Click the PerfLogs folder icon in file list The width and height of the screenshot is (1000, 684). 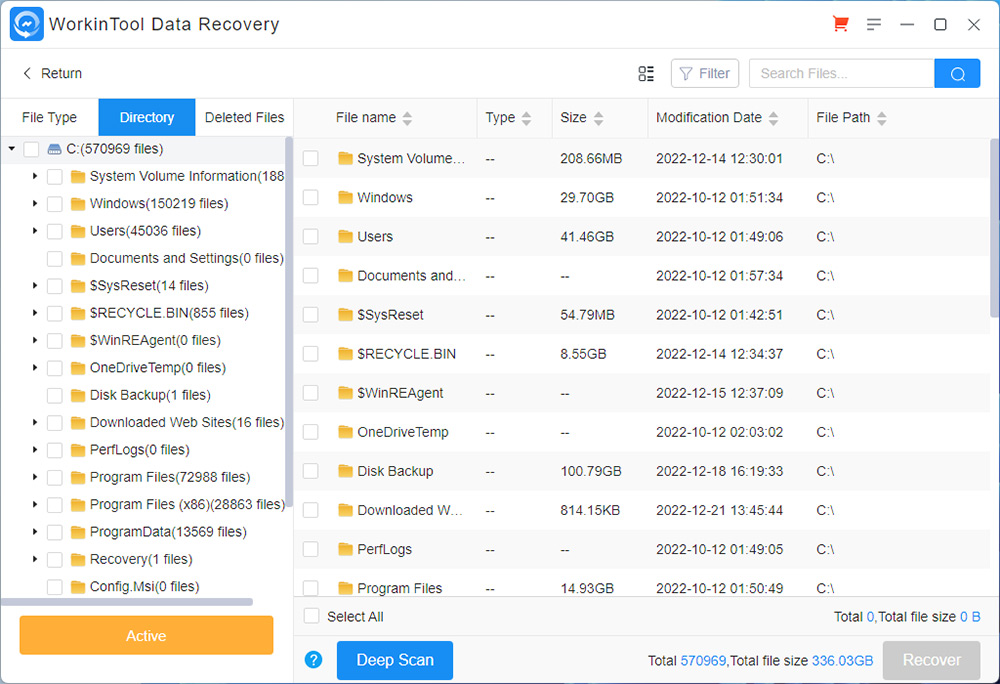tap(345, 549)
